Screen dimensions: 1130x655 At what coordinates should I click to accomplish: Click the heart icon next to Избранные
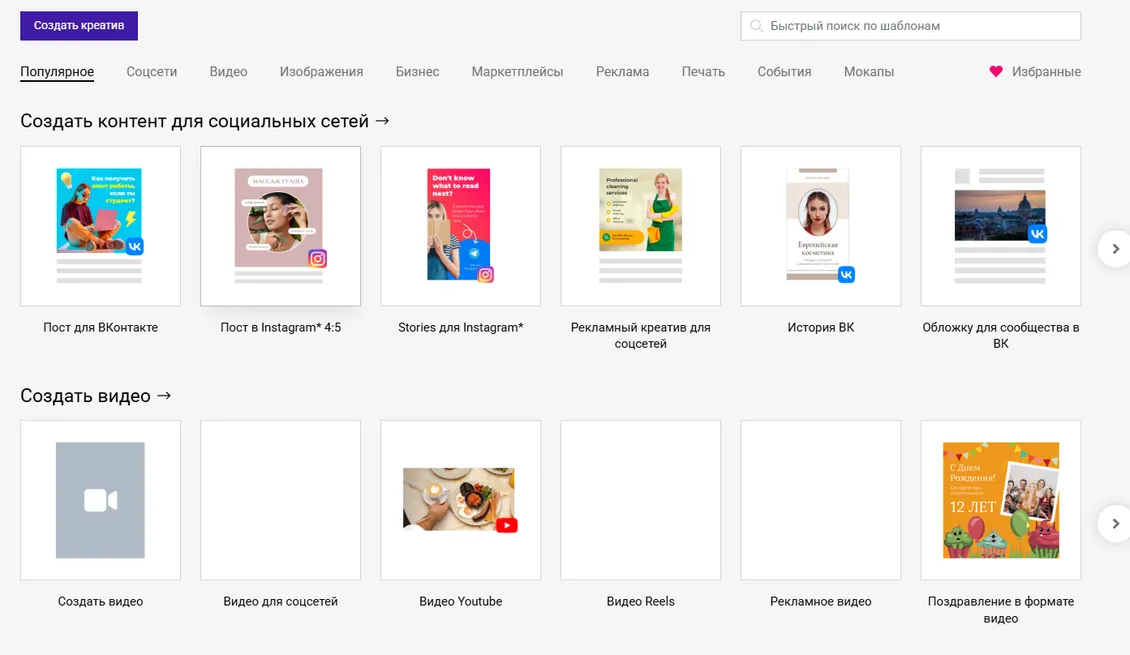(996, 71)
